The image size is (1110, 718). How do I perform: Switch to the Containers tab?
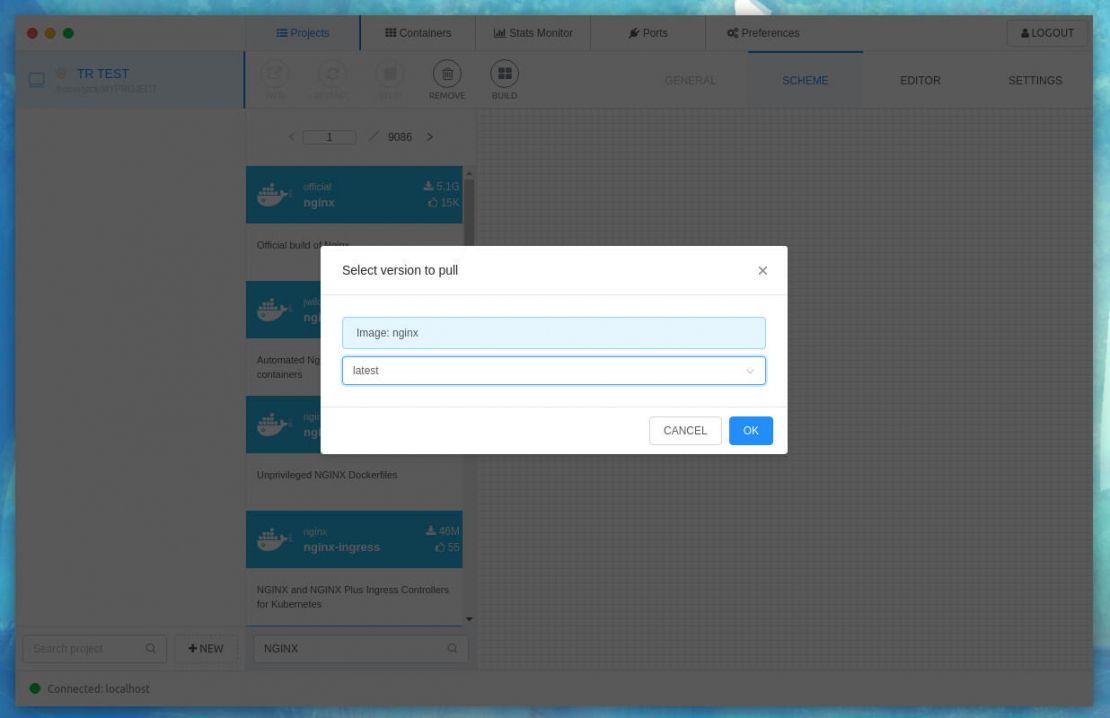click(x=416, y=32)
